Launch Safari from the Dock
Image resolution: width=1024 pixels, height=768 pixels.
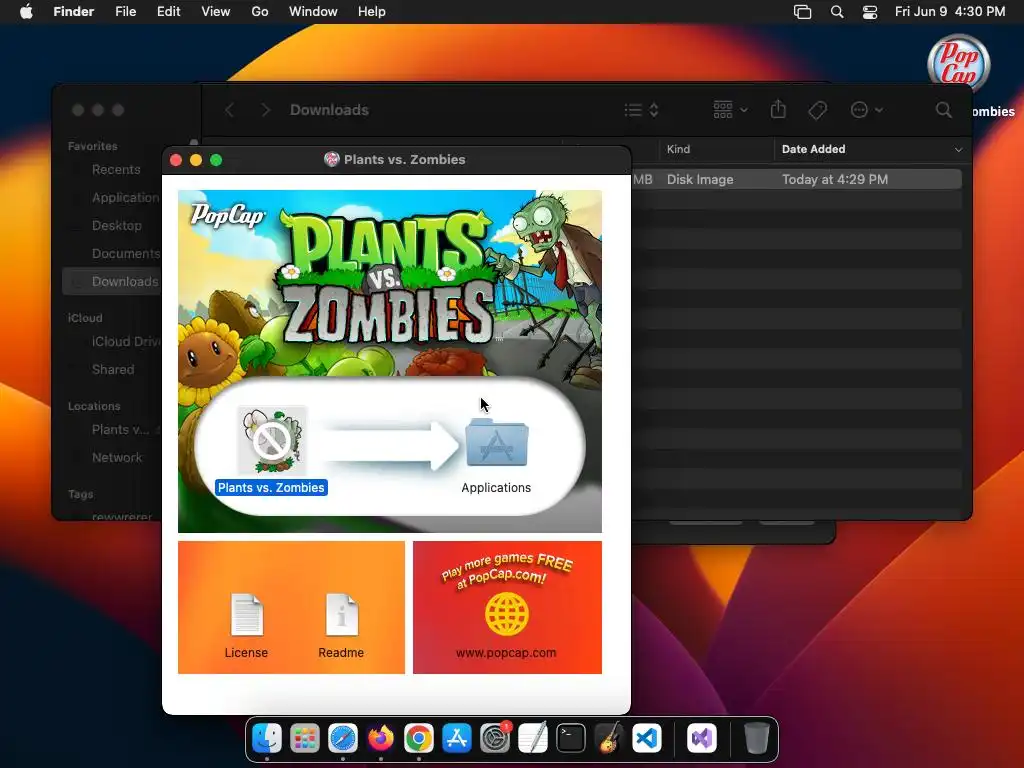(343, 739)
